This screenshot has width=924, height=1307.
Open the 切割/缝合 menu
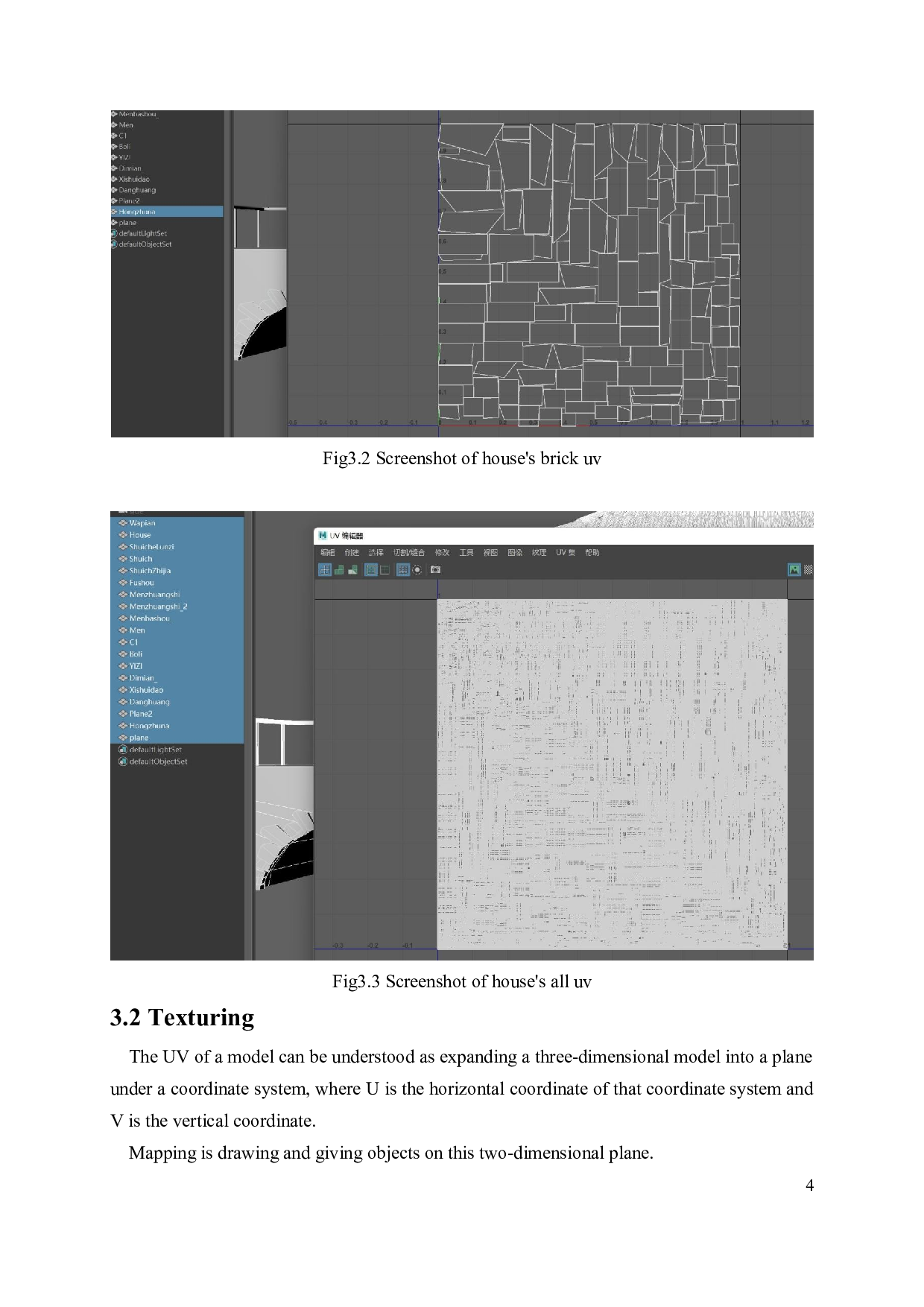pyautogui.click(x=408, y=553)
